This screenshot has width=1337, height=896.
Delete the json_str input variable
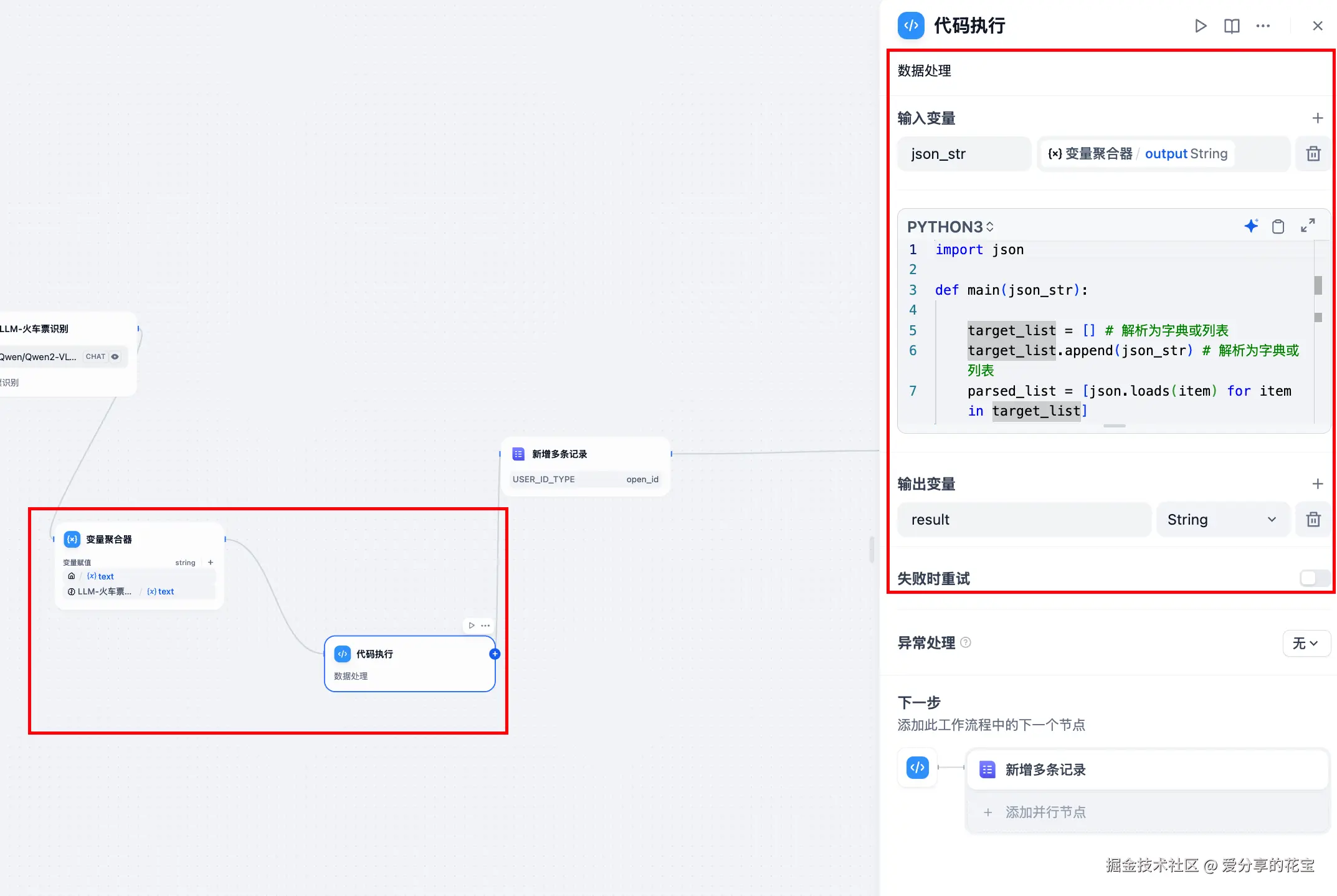click(1313, 154)
